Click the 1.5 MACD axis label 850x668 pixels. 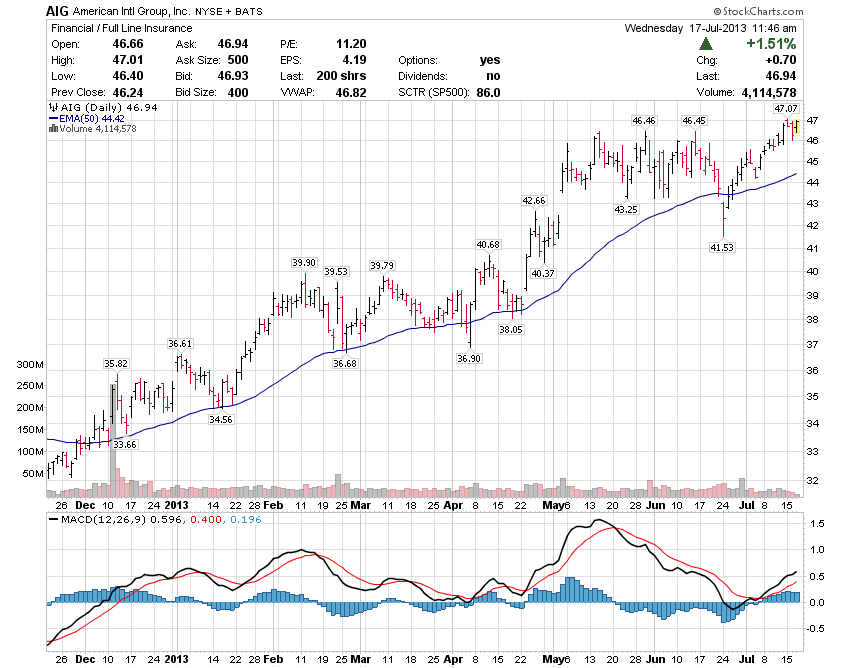click(817, 524)
